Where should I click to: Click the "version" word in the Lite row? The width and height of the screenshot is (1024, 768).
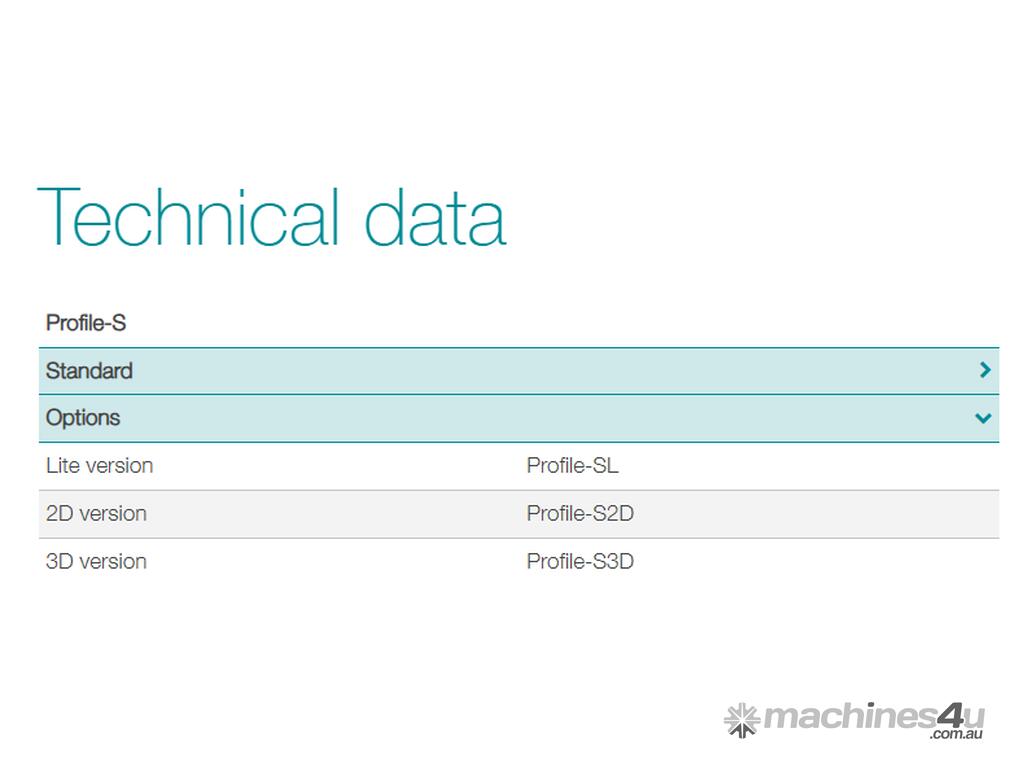[x=118, y=466]
